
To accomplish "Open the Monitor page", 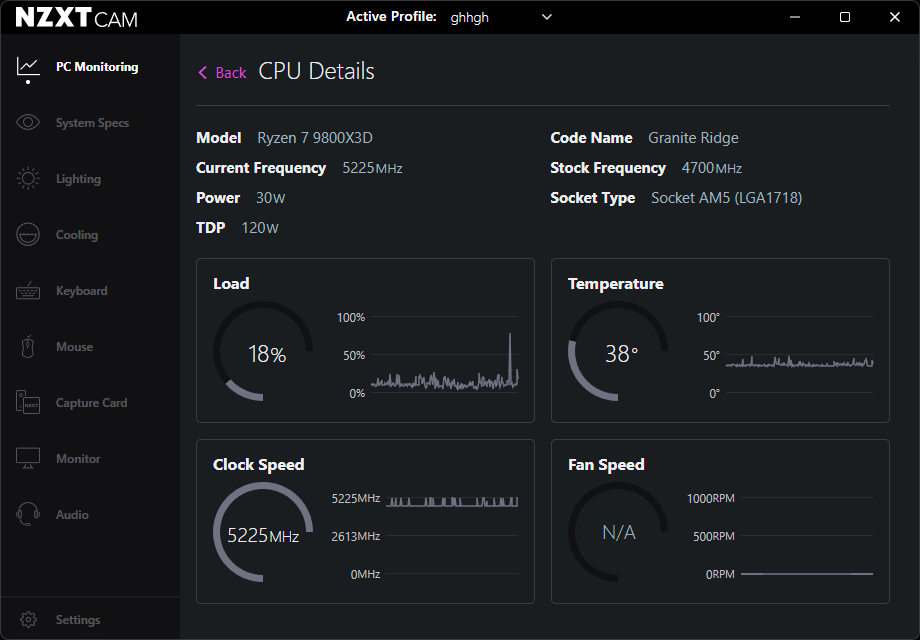I will click(x=78, y=459).
